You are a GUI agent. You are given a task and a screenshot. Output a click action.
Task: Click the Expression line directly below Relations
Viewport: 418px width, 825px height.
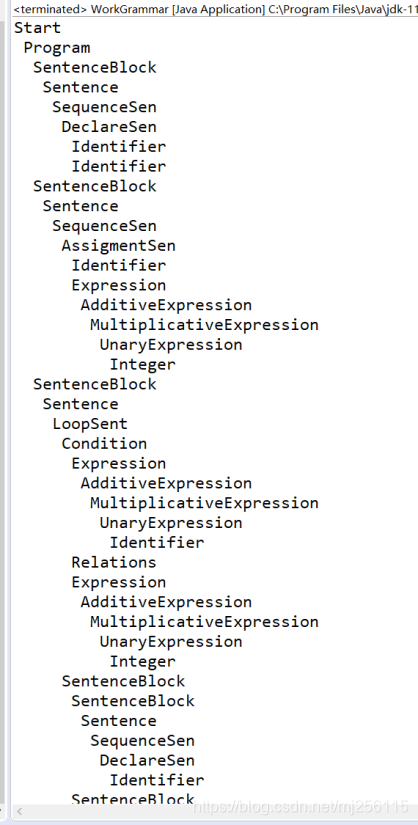pyautogui.click(x=118, y=582)
